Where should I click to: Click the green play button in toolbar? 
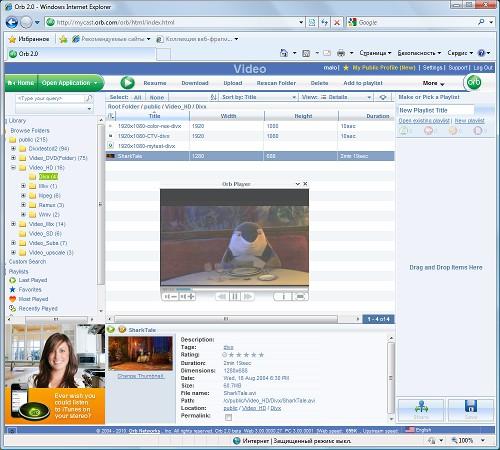[x=127, y=83]
